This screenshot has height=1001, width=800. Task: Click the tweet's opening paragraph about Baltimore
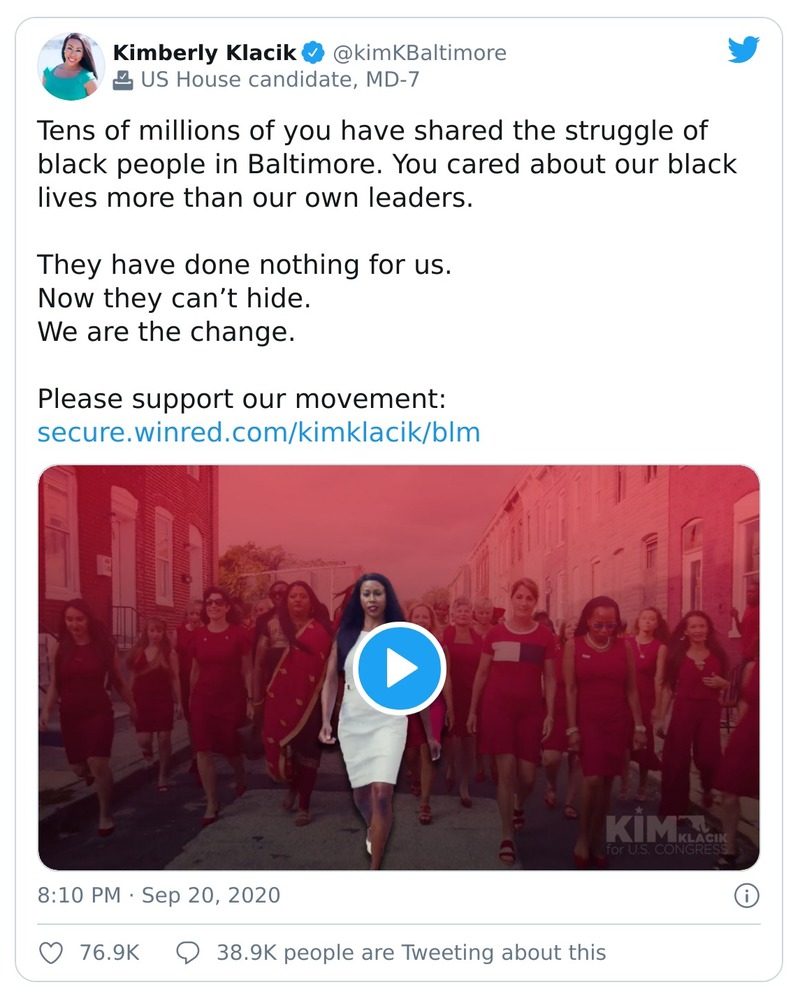[387, 164]
